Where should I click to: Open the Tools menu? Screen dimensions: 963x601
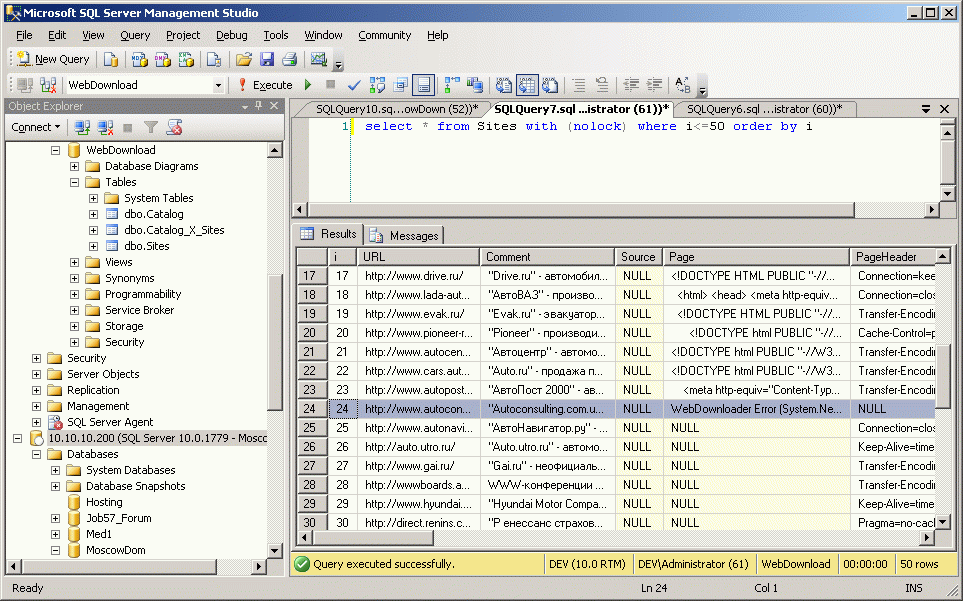[276, 35]
